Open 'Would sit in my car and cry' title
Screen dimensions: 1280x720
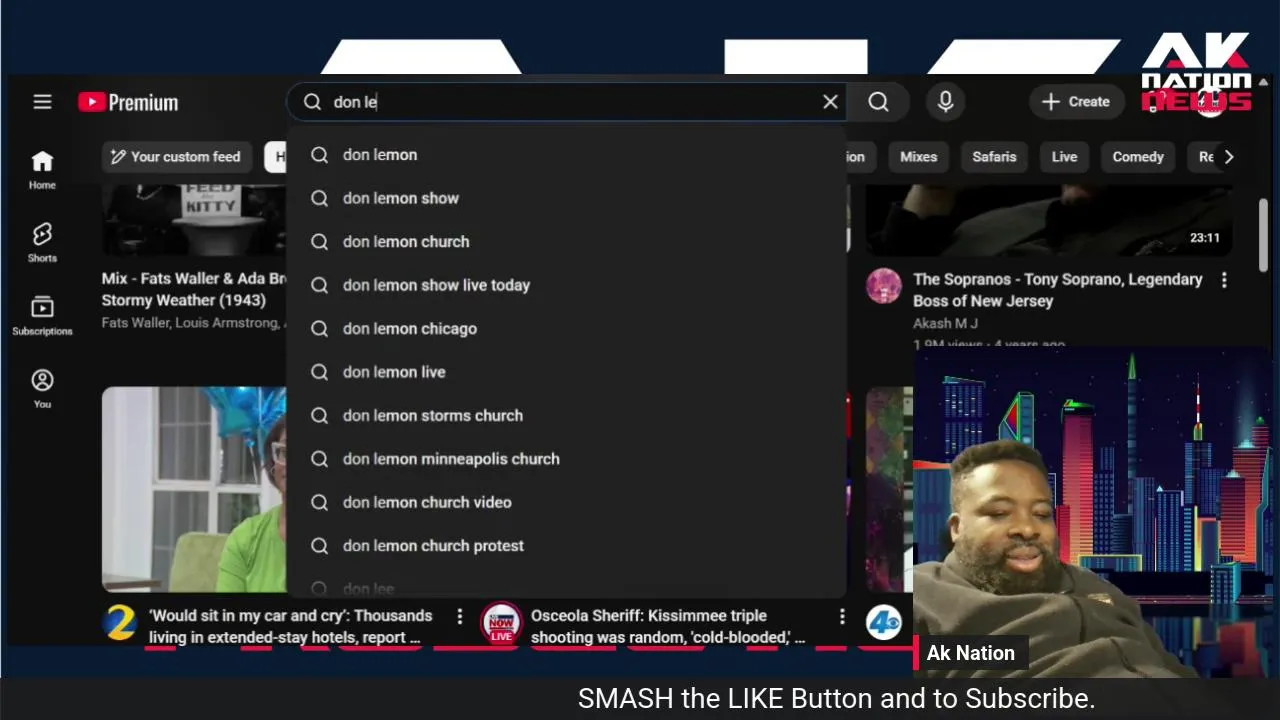tap(291, 627)
